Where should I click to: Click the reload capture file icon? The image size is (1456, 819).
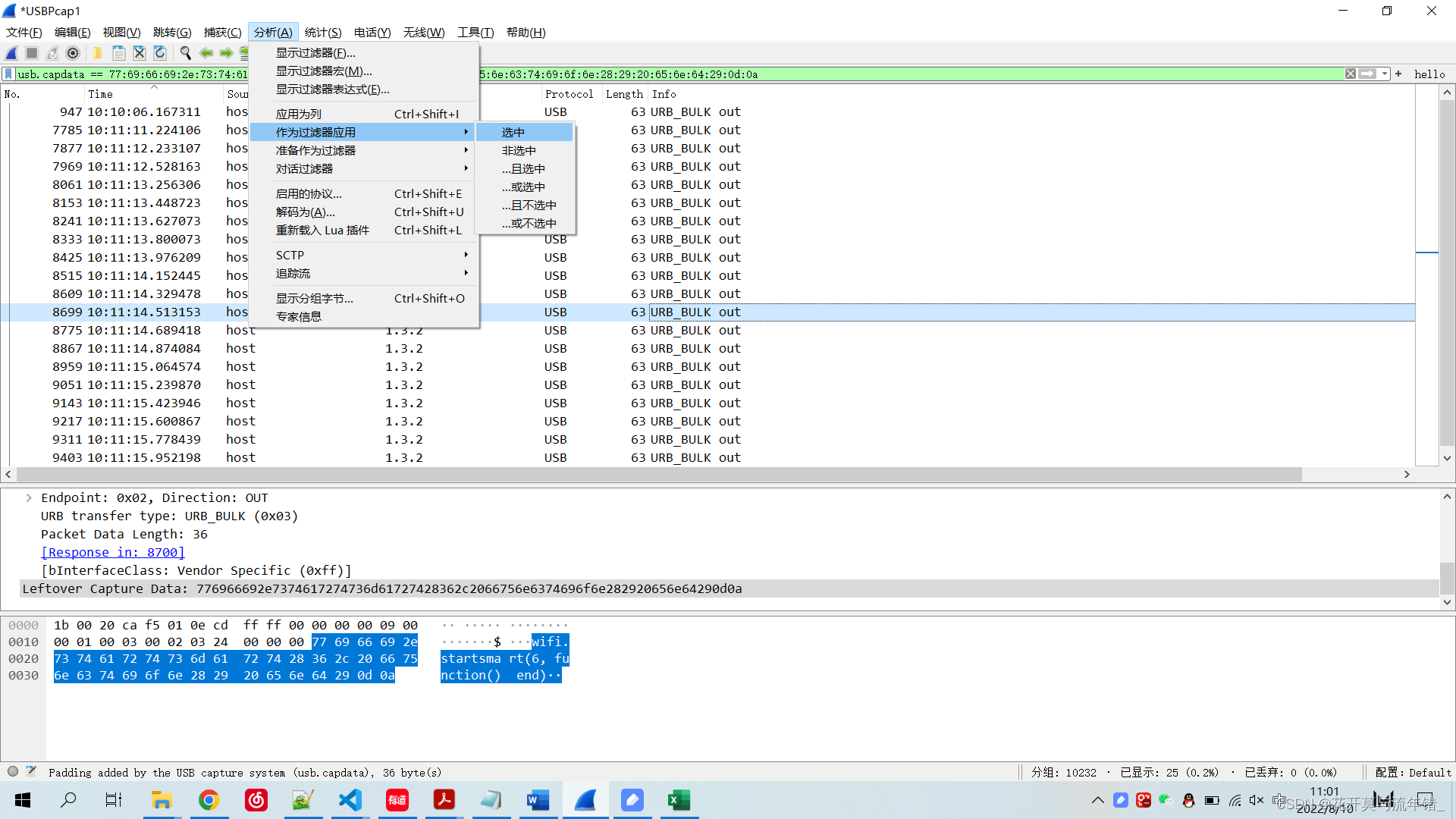(x=160, y=53)
